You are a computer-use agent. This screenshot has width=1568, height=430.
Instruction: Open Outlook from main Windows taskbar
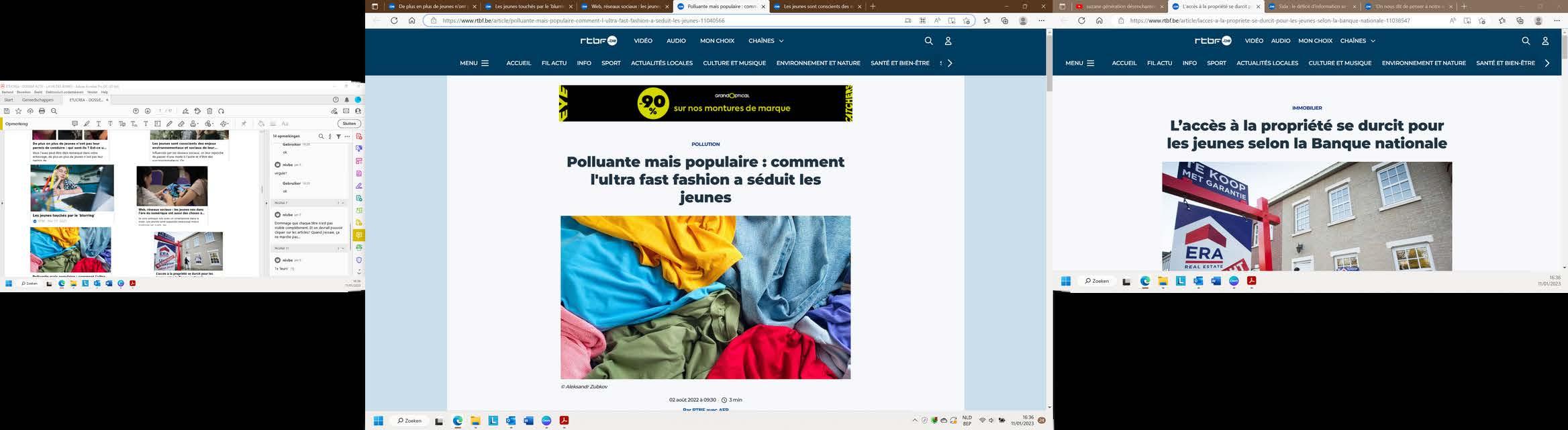click(511, 421)
